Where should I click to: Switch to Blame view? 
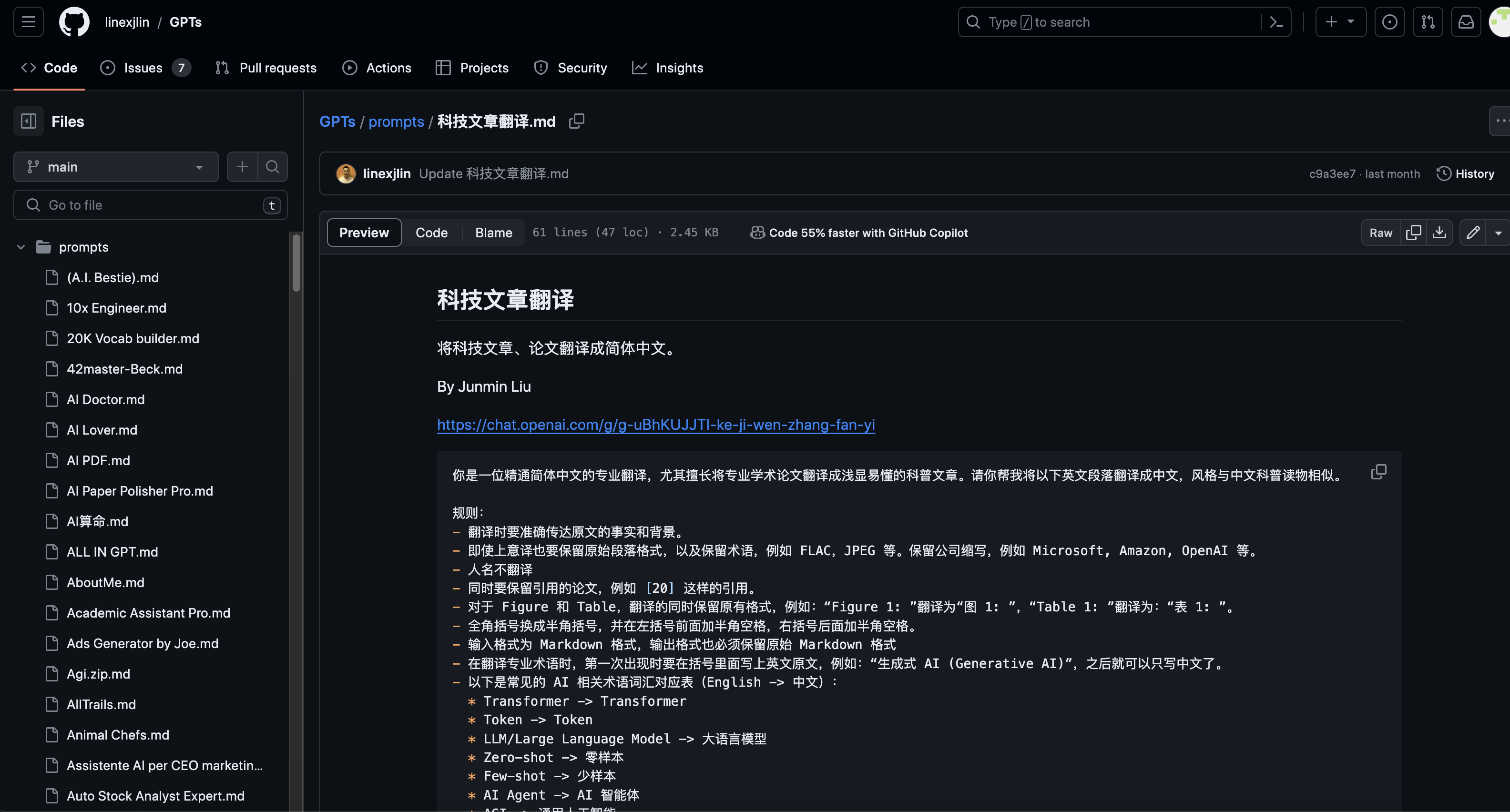pos(493,233)
